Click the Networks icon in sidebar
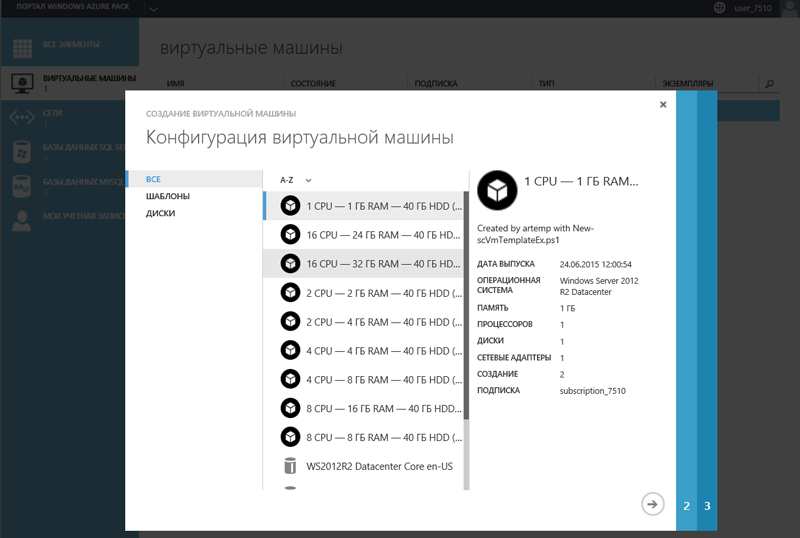Screen dimensions: 800x538 22,118
